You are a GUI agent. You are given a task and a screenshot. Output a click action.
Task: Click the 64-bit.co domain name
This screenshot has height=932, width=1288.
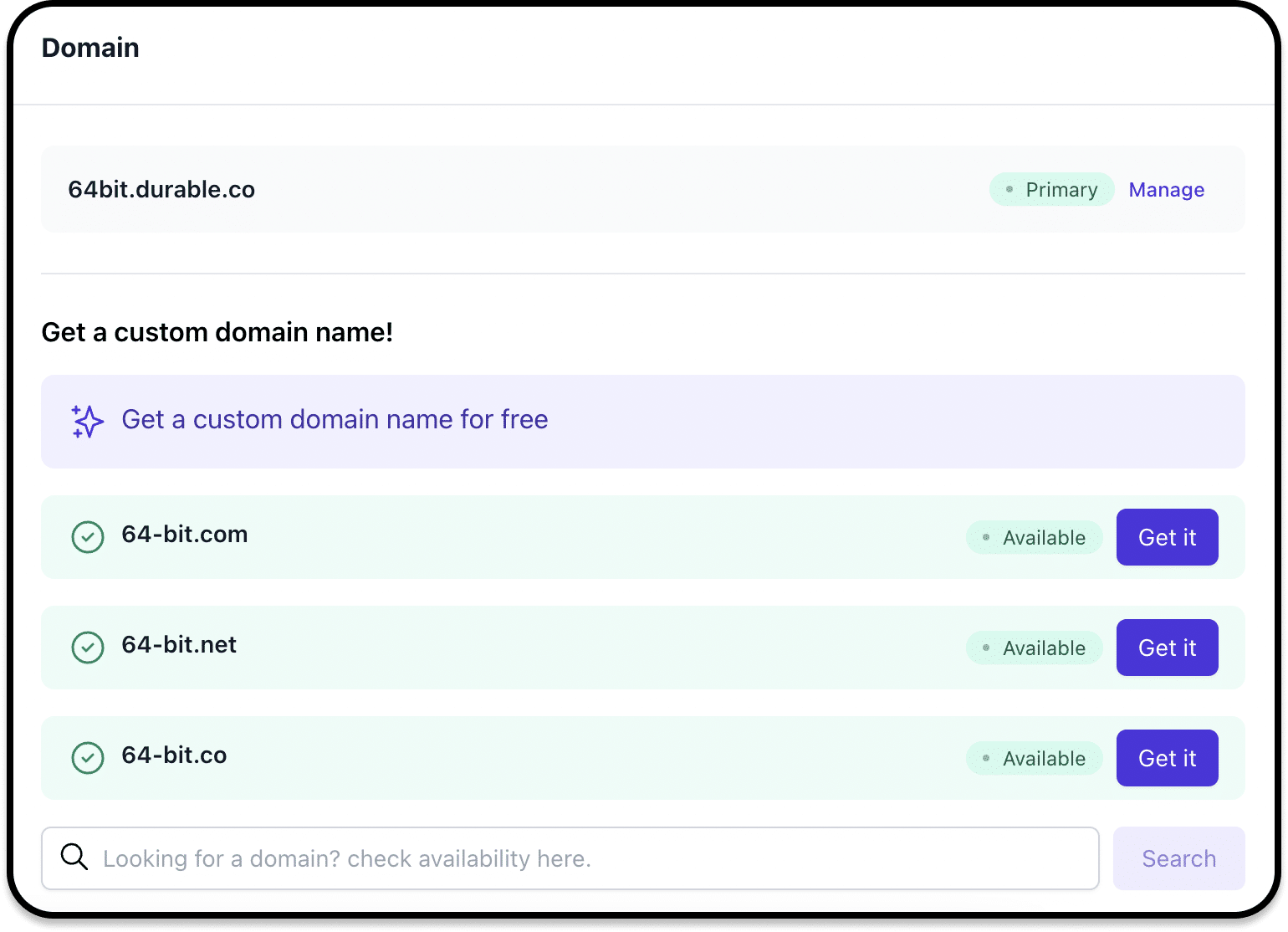click(x=174, y=755)
